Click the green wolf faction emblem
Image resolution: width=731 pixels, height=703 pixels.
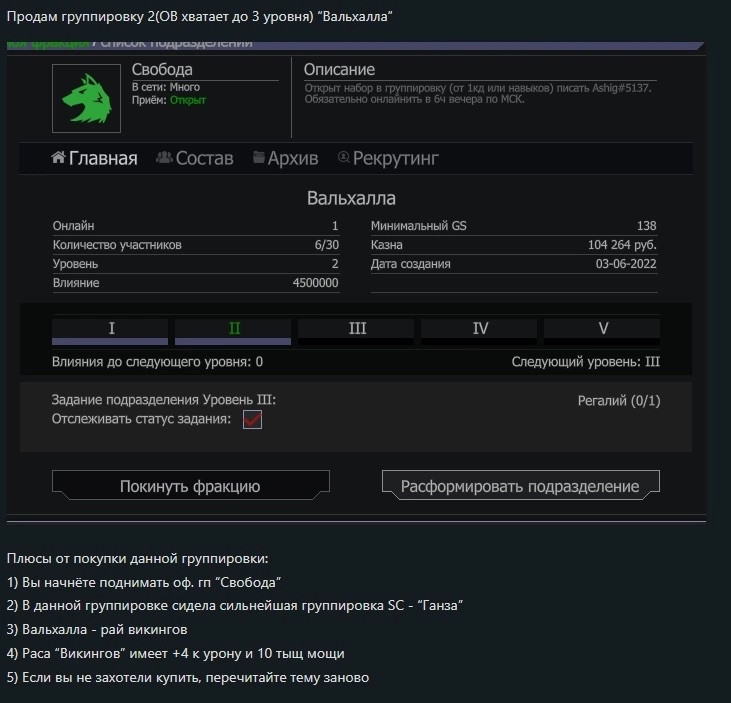tap(86, 98)
